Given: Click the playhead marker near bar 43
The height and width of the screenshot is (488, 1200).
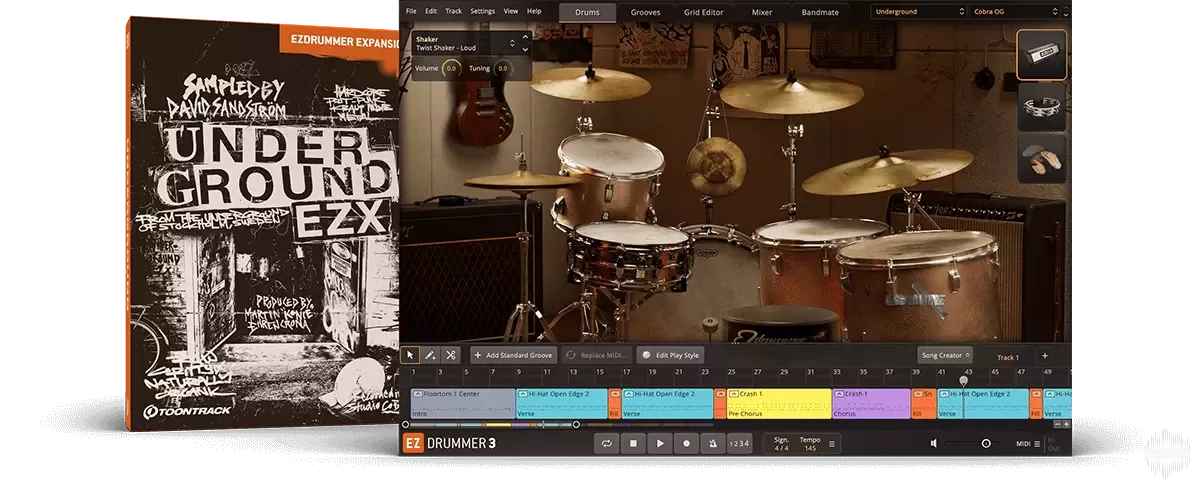Looking at the screenshot, I should (964, 380).
